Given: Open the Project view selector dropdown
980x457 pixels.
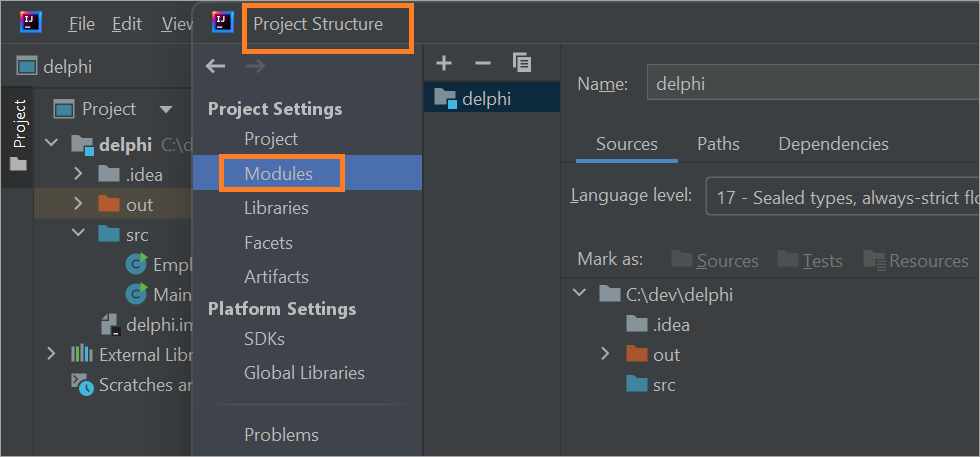Looking at the screenshot, I should 166,109.
